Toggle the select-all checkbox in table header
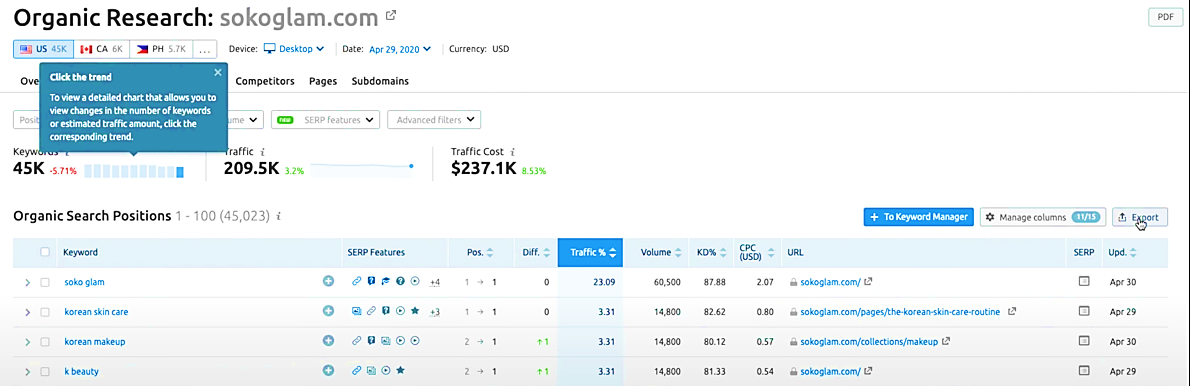Image resolution: width=1190 pixels, height=386 pixels. [x=45, y=252]
